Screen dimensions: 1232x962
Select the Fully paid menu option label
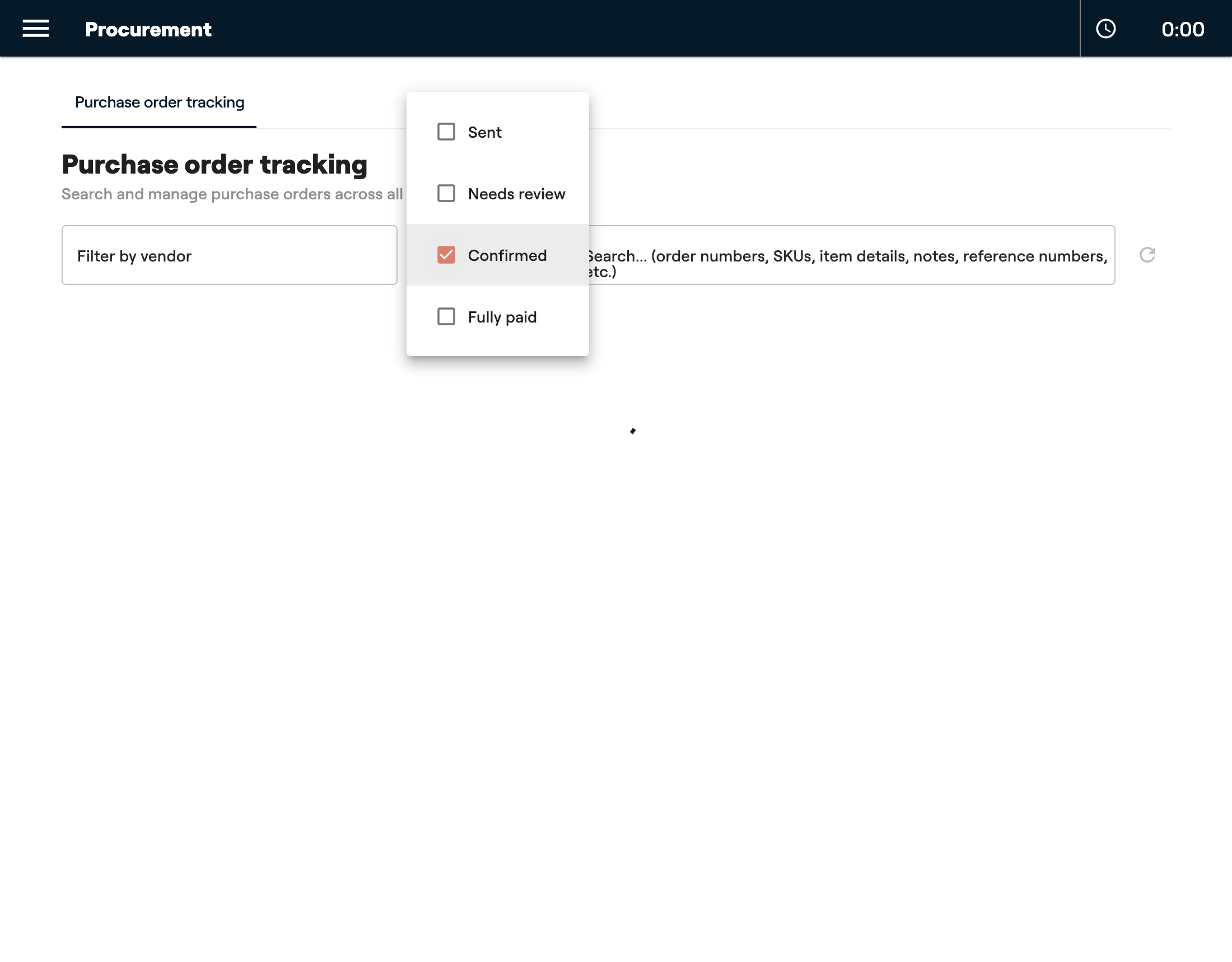pyautogui.click(x=502, y=317)
